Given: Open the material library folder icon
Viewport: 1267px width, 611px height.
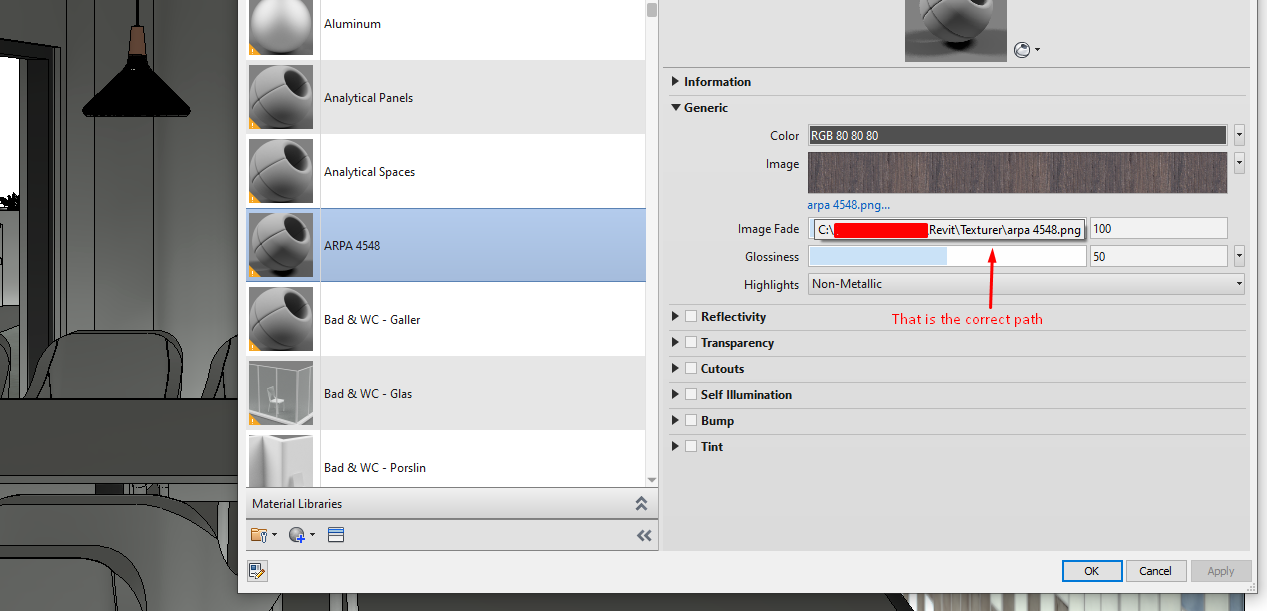Looking at the screenshot, I should (263, 535).
